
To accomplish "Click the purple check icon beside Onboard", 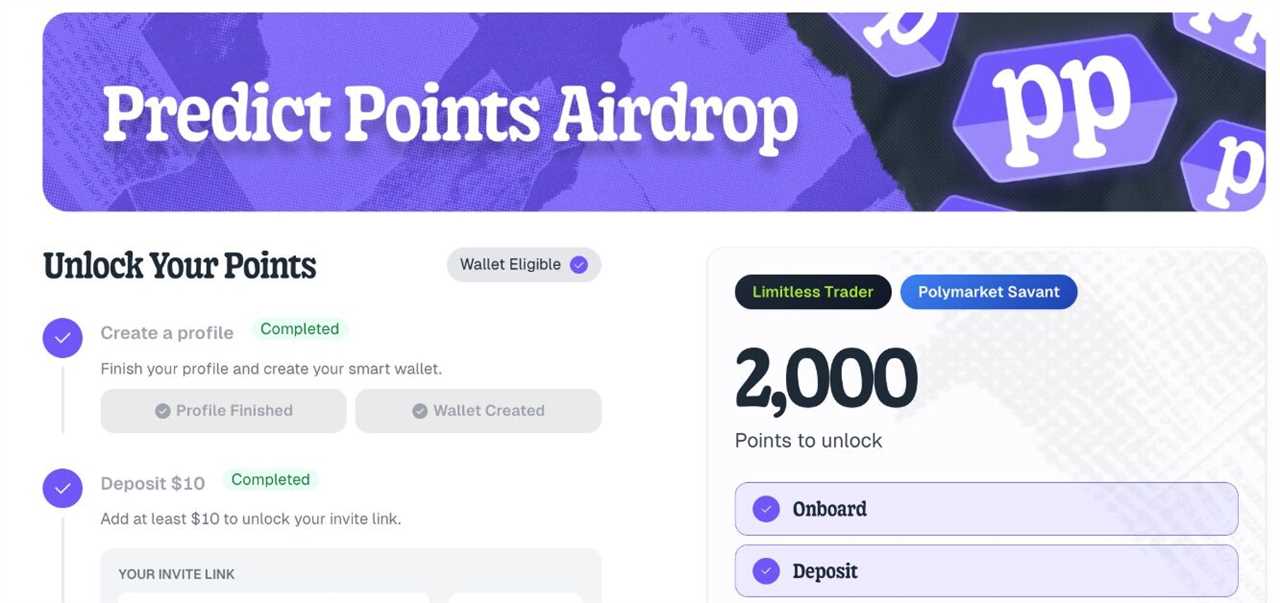I will coord(765,508).
